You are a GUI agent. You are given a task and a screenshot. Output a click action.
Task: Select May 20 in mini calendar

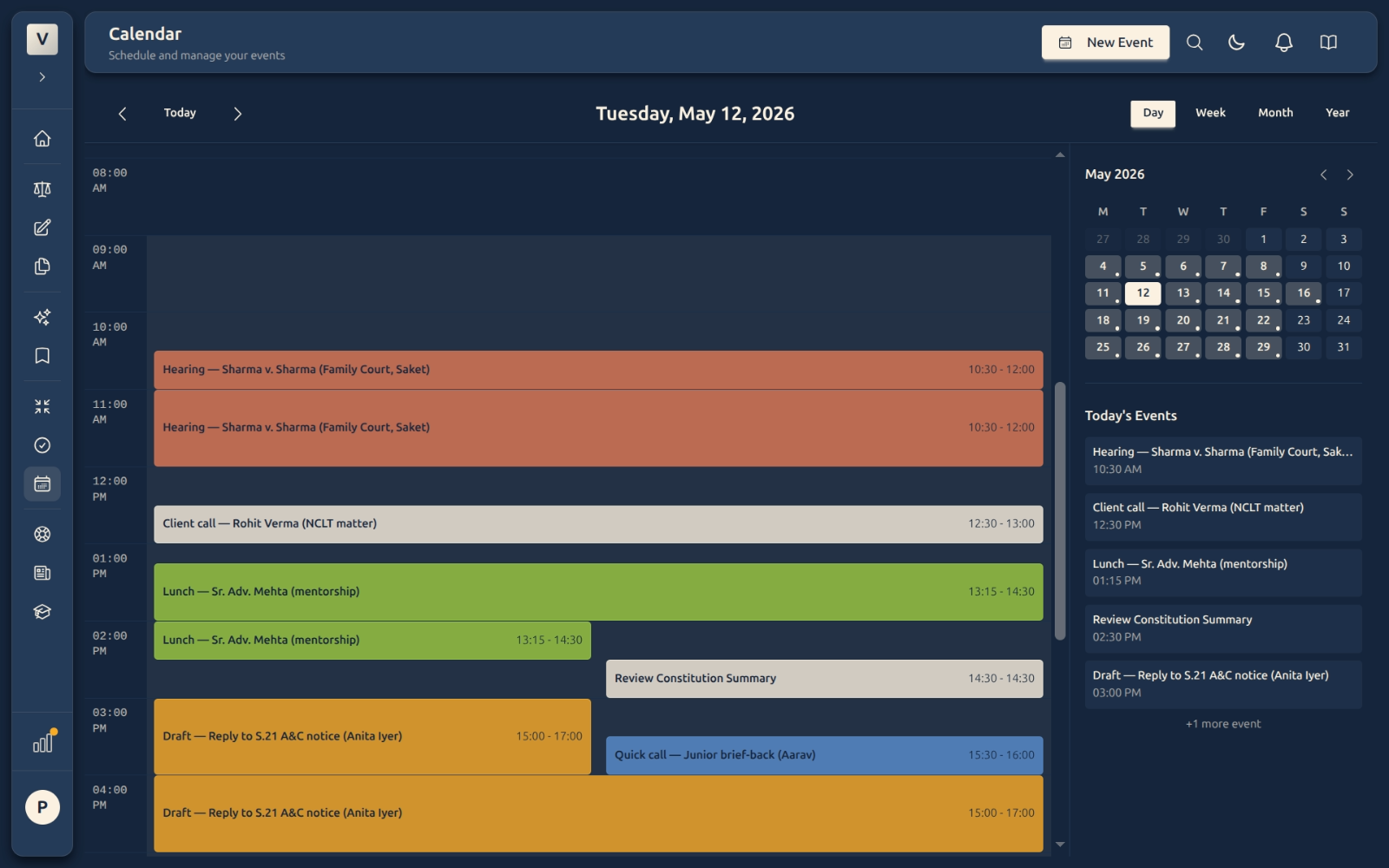pyautogui.click(x=1182, y=320)
